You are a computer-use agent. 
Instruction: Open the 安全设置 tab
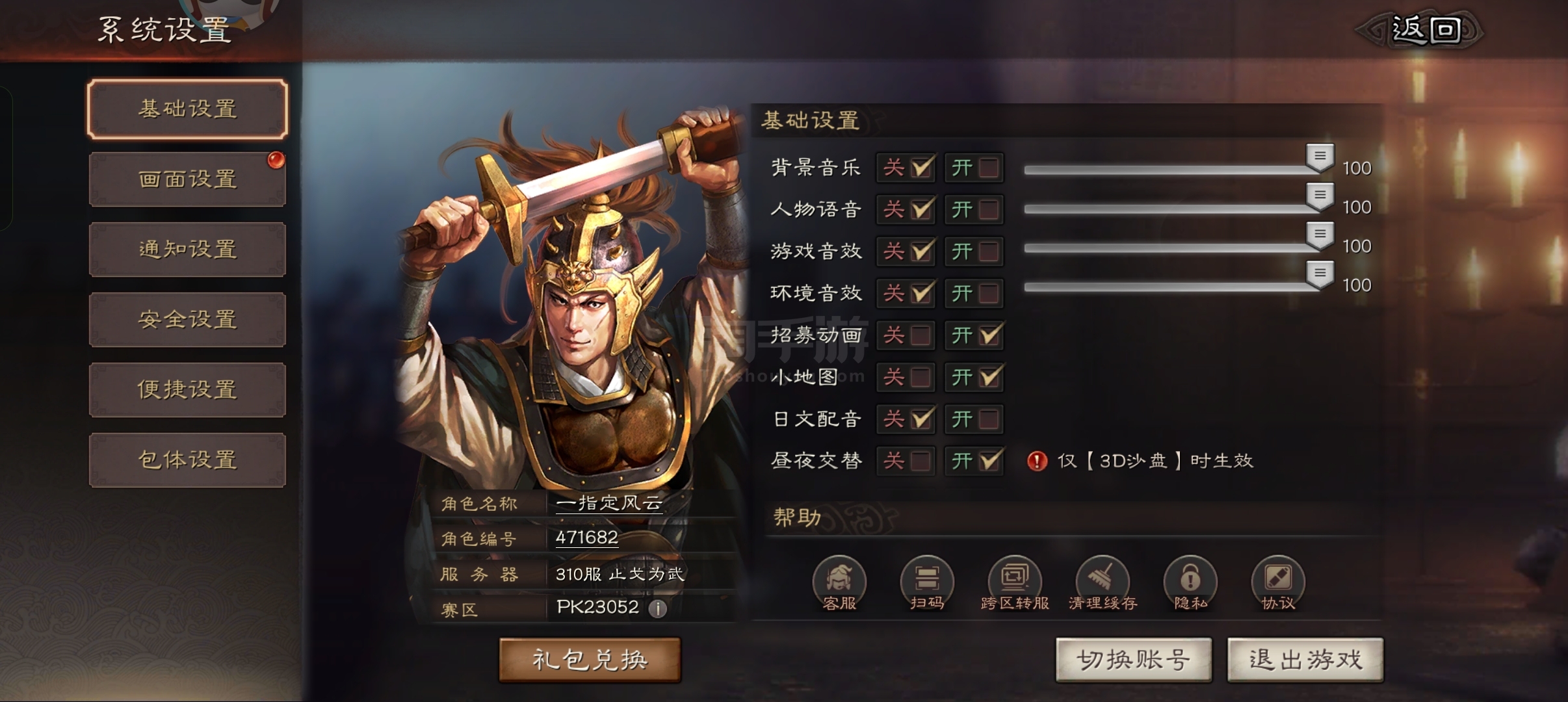coord(187,320)
